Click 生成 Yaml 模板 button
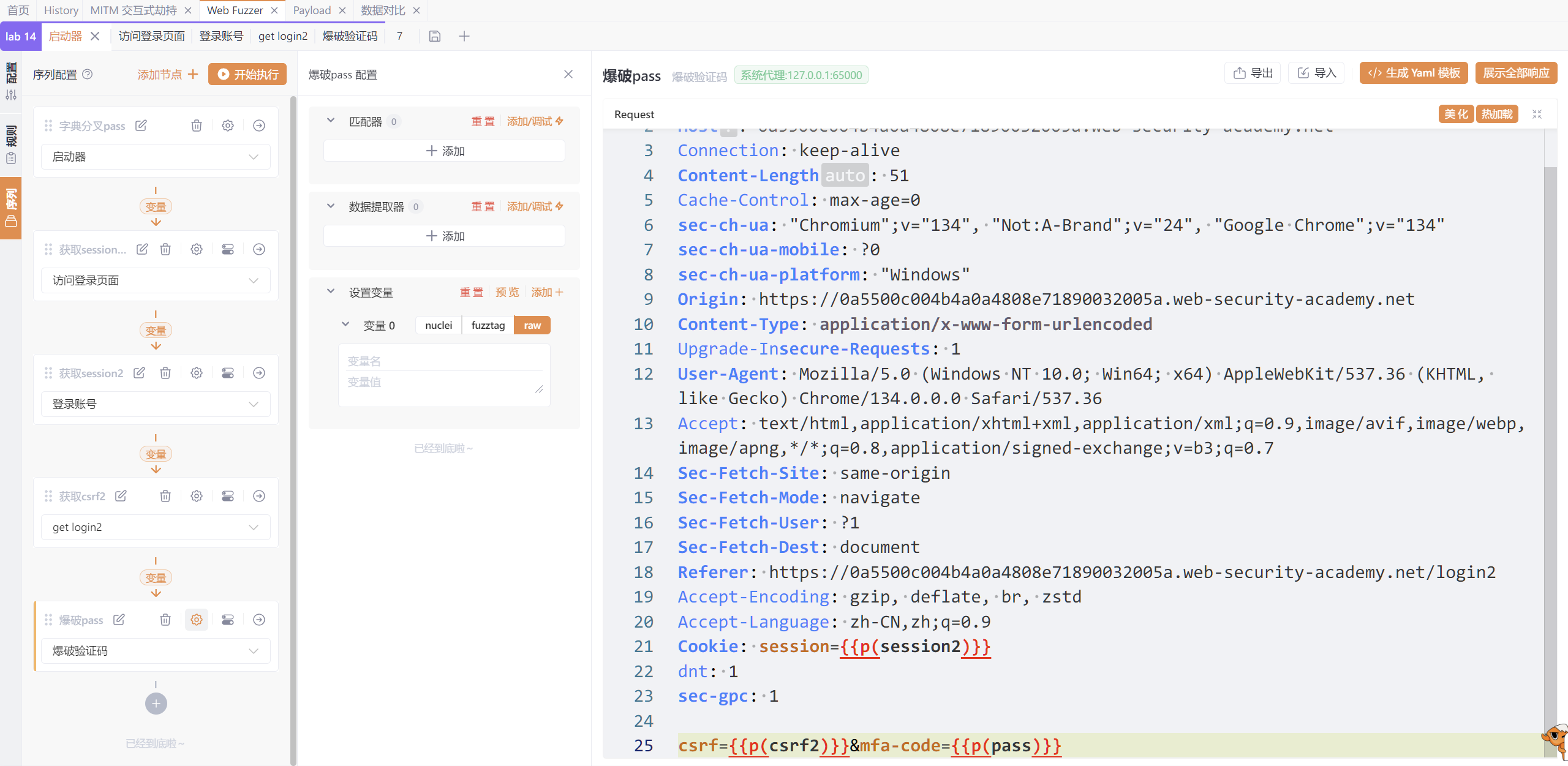This screenshot has height=766, width=1568. (1414, 73)
